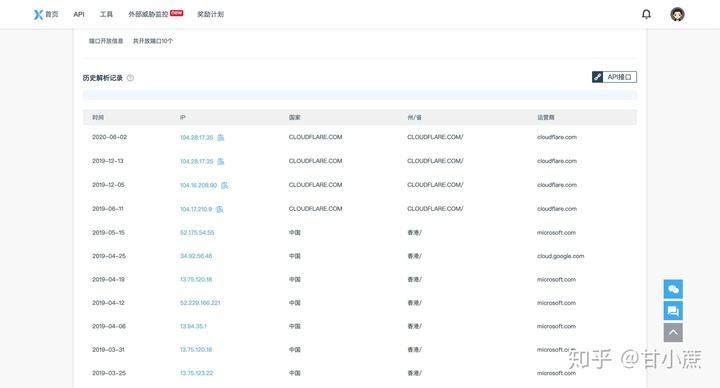The image size is (720, 388).
Task: Click the 时间 column header
Action: tap(98, 118)
